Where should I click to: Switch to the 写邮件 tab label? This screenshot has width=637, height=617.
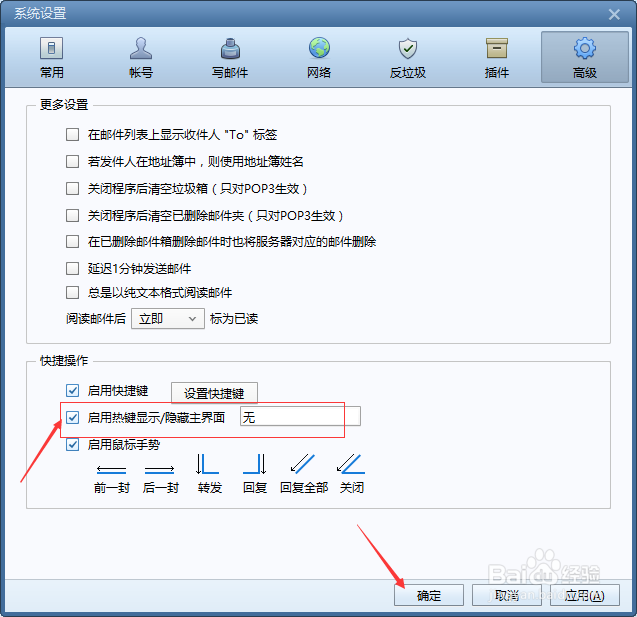pos(230,73)
